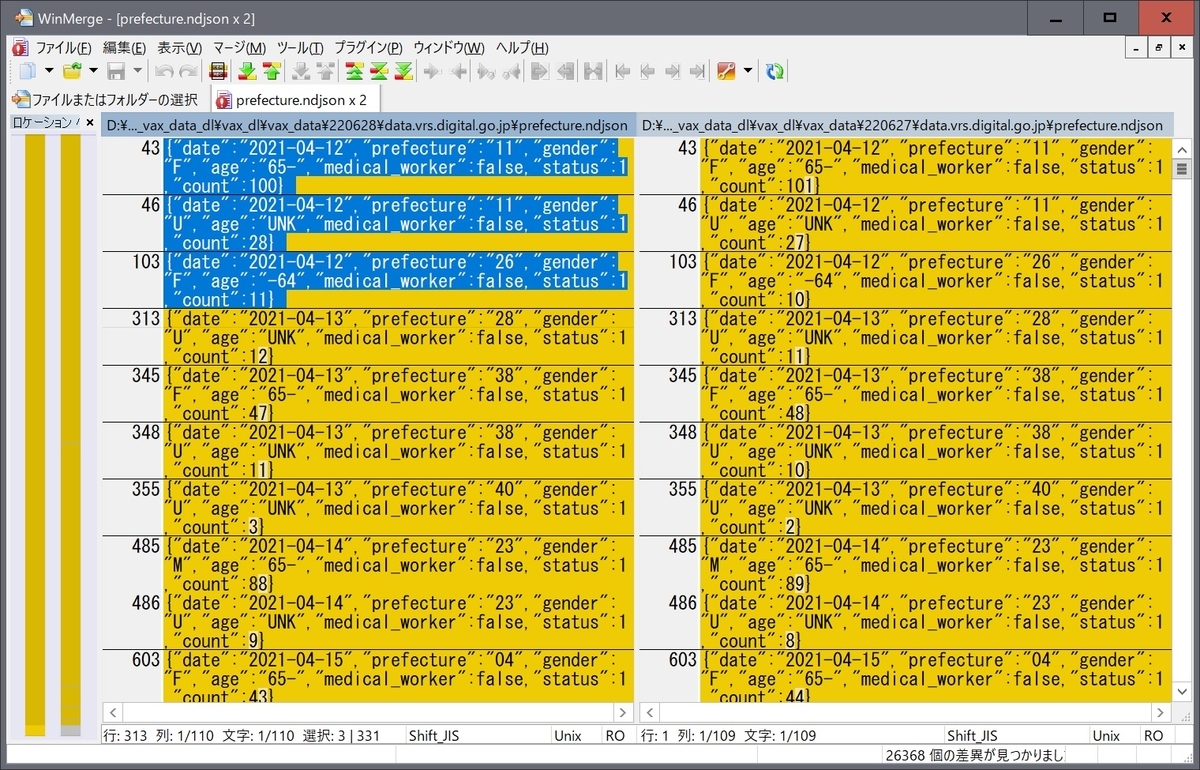Click the Undo arrow icon
The image size is (1200, 770).
click(x=164, y=71)
